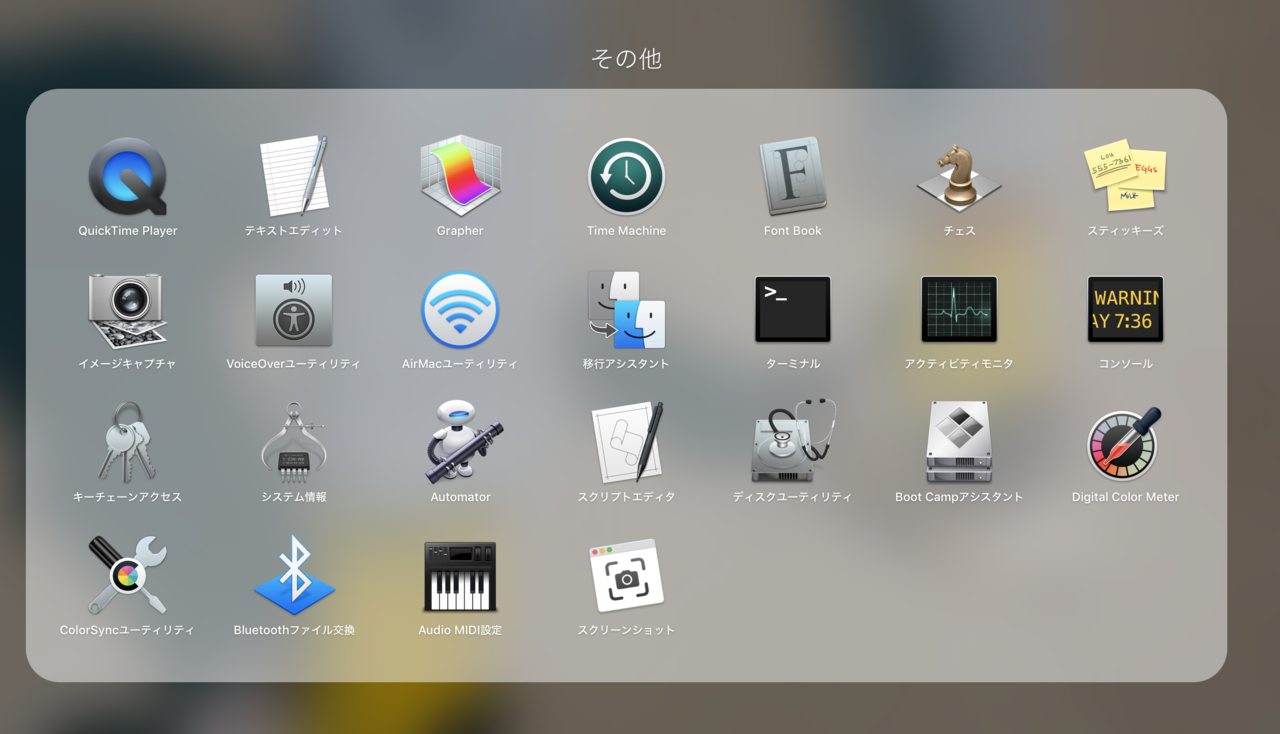Launch Audio MIDI設定 keyboard icon

pos(460,576)
